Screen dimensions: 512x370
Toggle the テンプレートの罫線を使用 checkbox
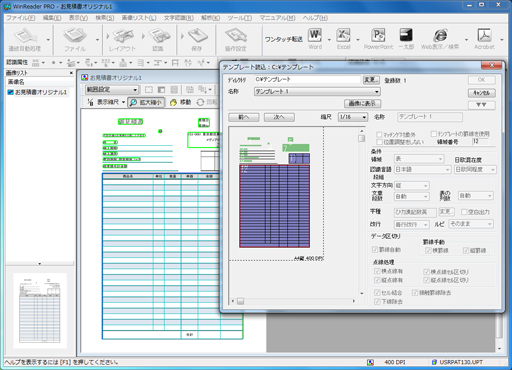point(434,134)
